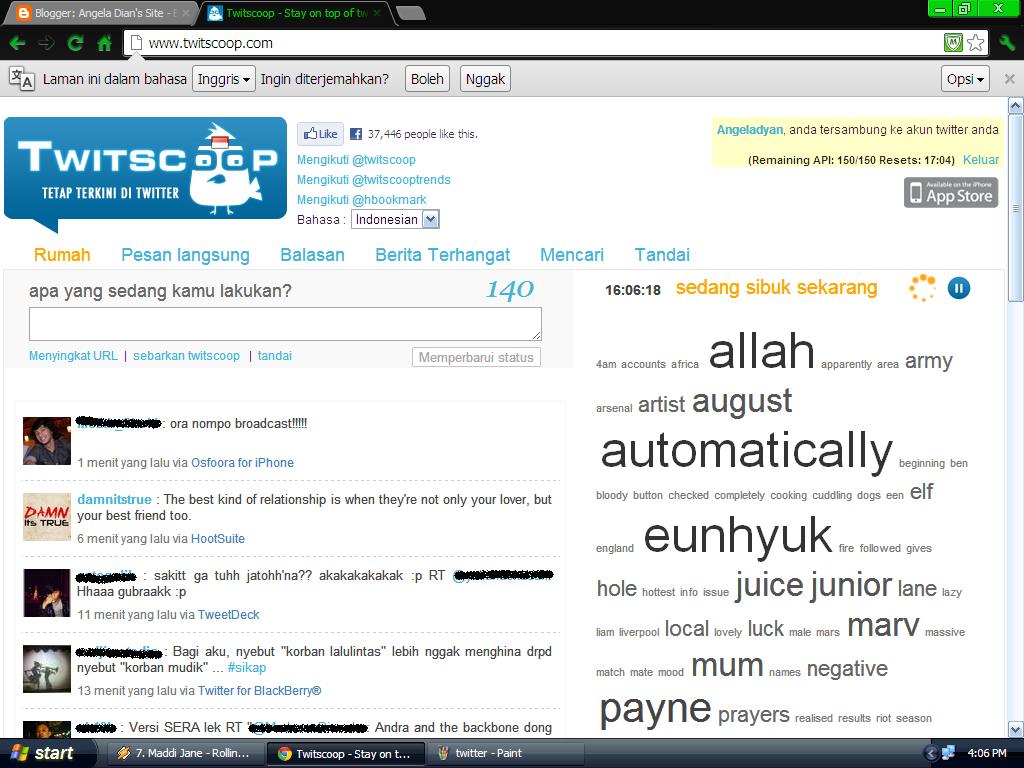This screenshot has width=1024, height=768.
Task: Click the Angeladyan username link
Action: click(x=750, y=129)
